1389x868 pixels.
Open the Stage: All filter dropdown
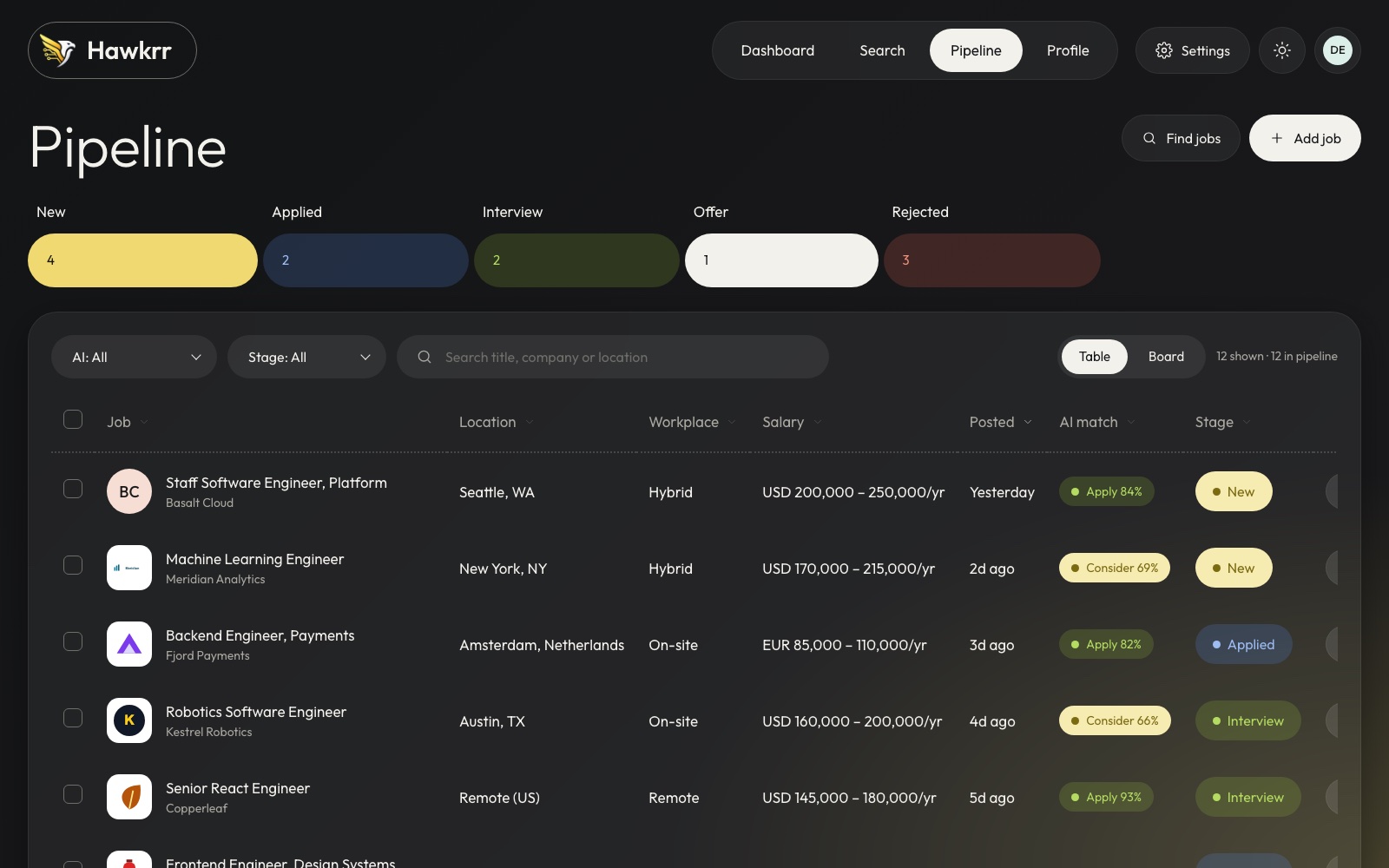[306, 357]
